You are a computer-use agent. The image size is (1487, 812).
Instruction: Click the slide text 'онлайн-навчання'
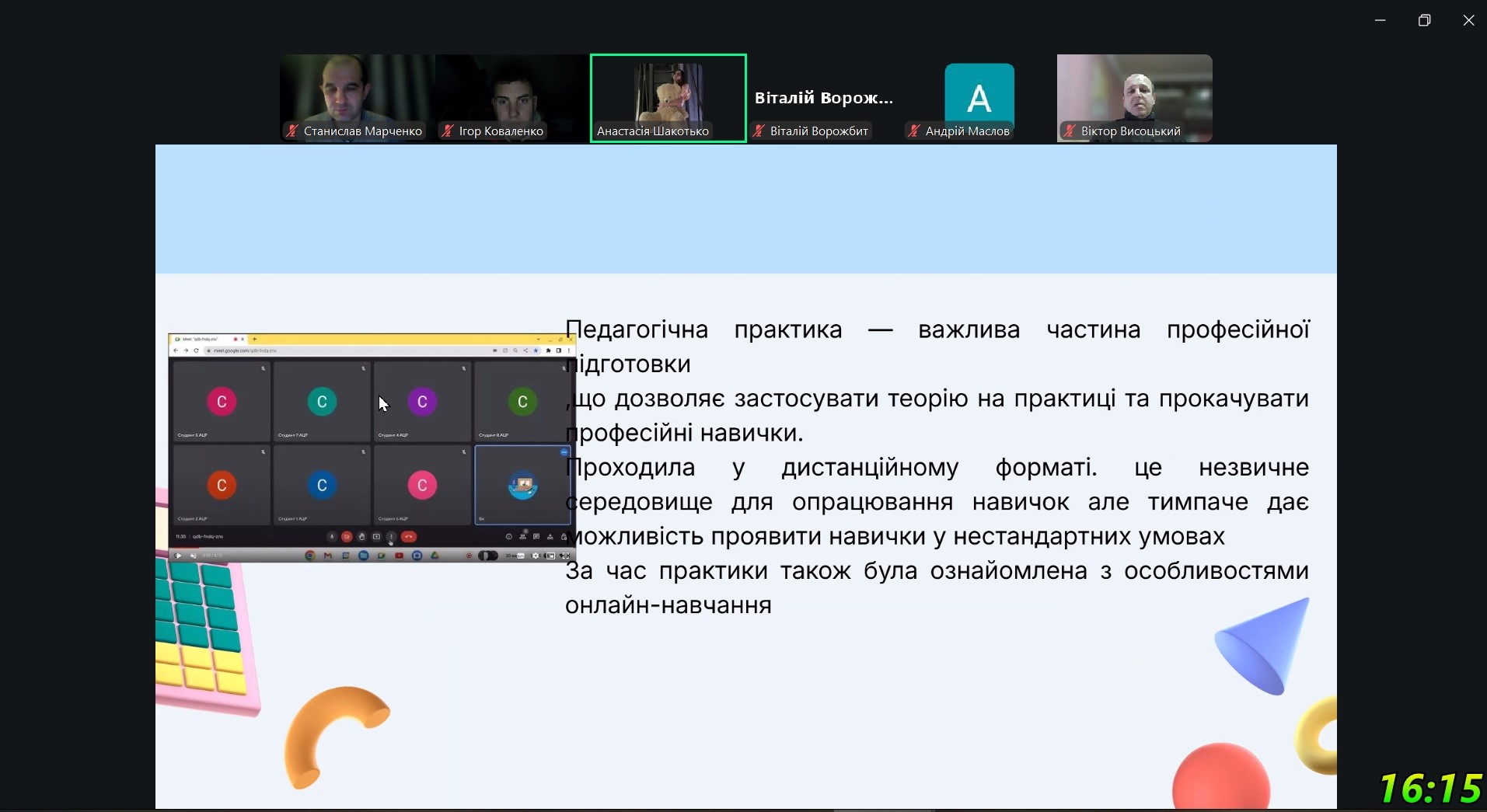[668, 605]
